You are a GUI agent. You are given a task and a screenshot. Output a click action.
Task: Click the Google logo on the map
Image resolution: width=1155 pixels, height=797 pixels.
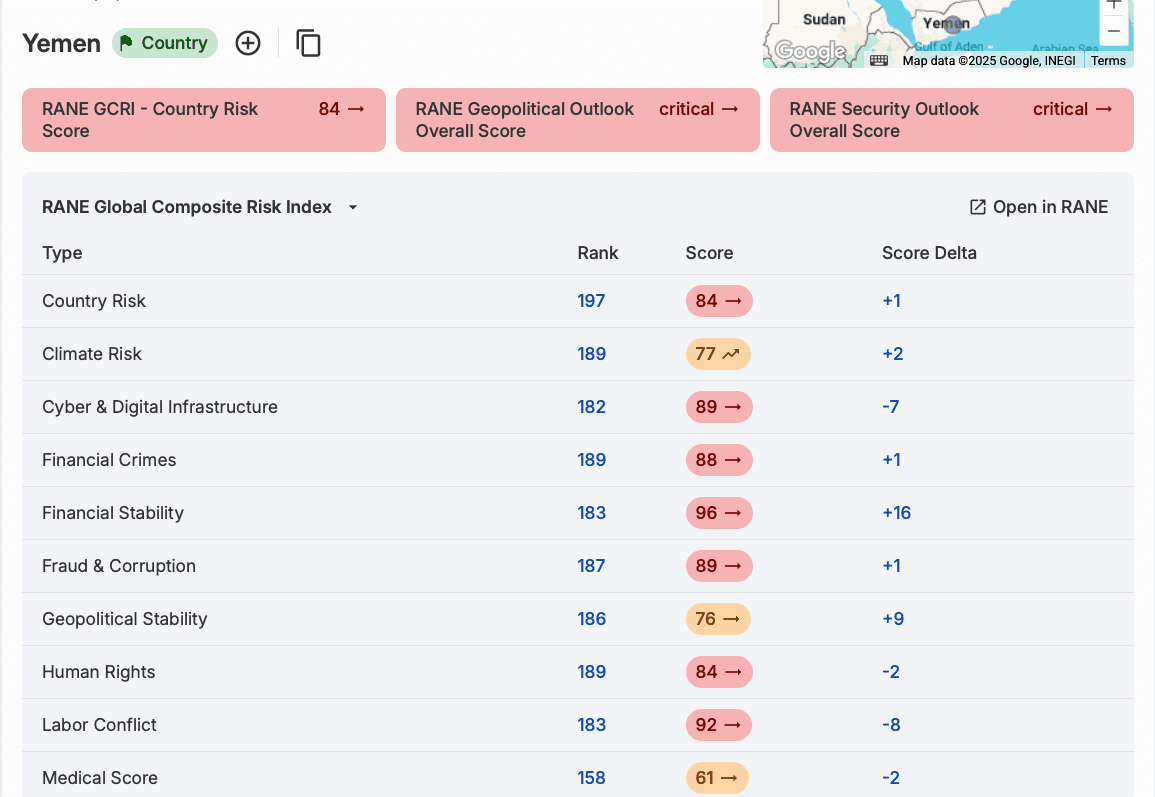point(810,50)
